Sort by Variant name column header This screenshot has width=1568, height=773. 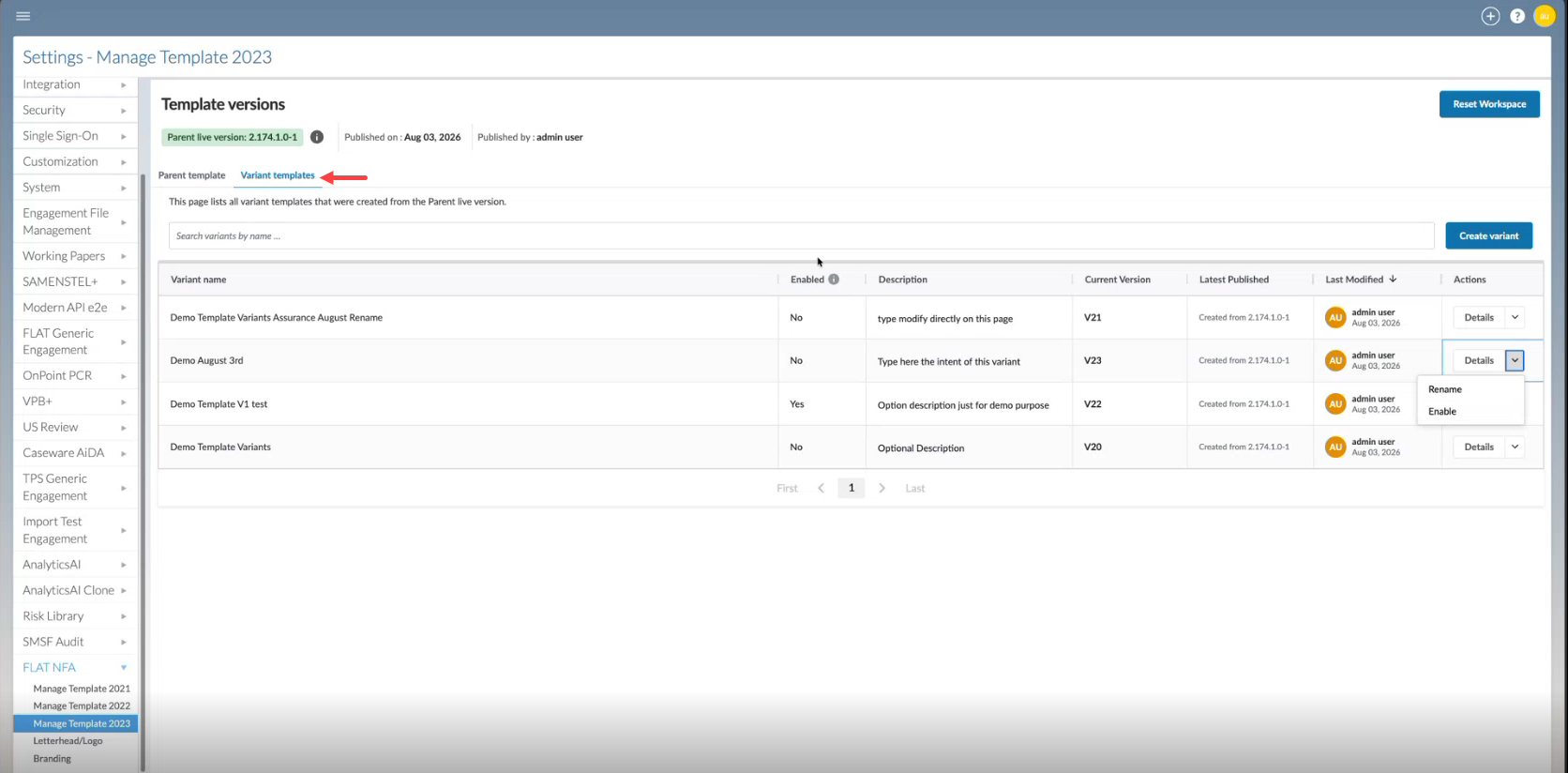pyautogui.click(x=198, y=280)
